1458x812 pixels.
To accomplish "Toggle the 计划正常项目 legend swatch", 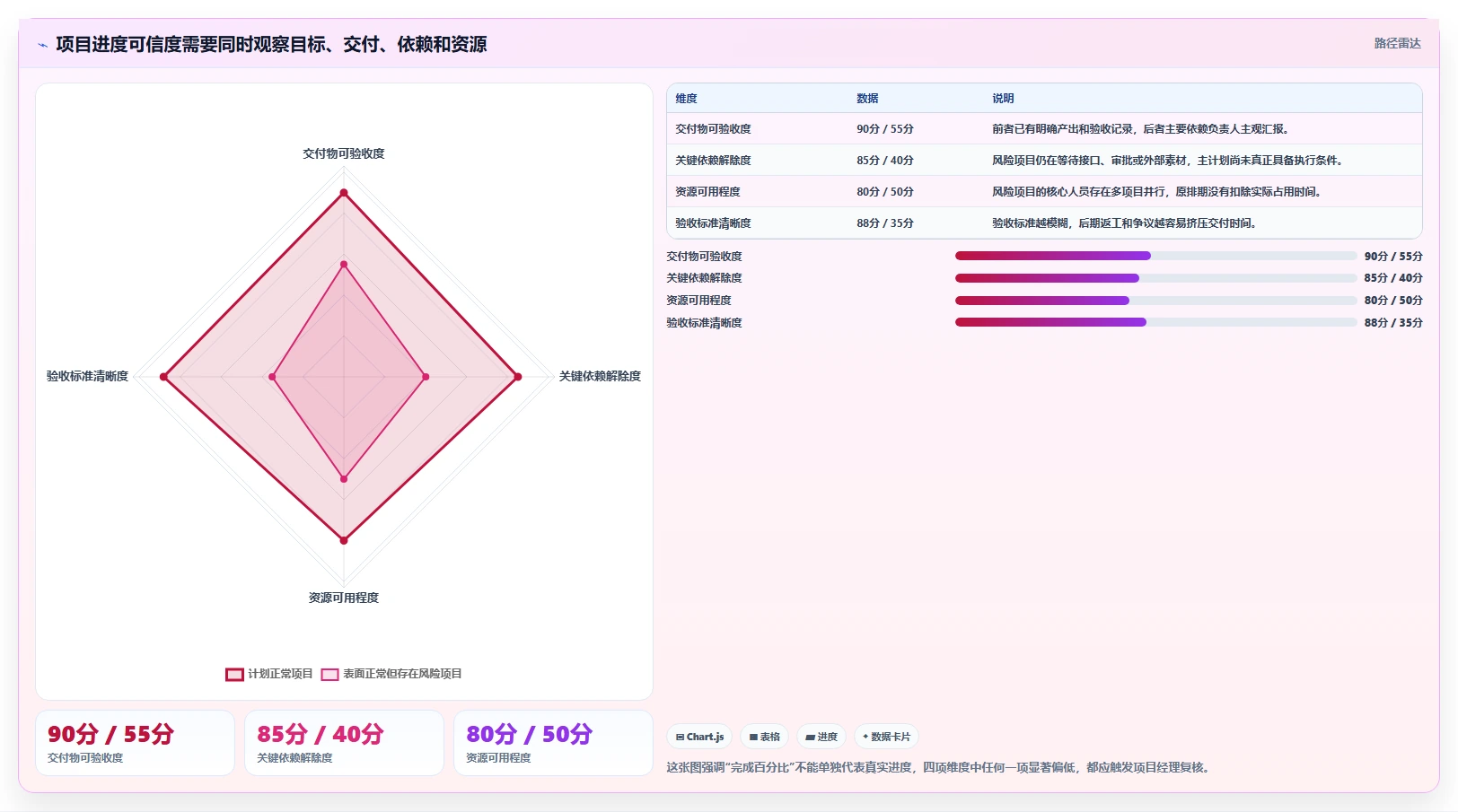I will click(234, 674).
